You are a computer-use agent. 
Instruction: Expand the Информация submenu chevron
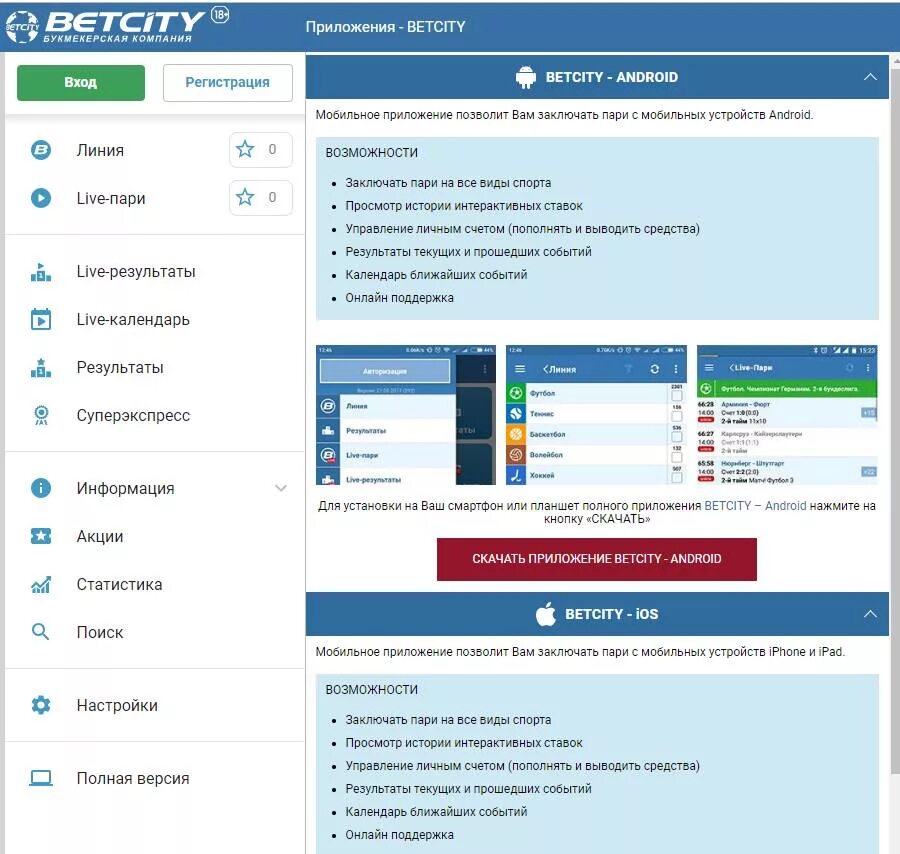281,488
